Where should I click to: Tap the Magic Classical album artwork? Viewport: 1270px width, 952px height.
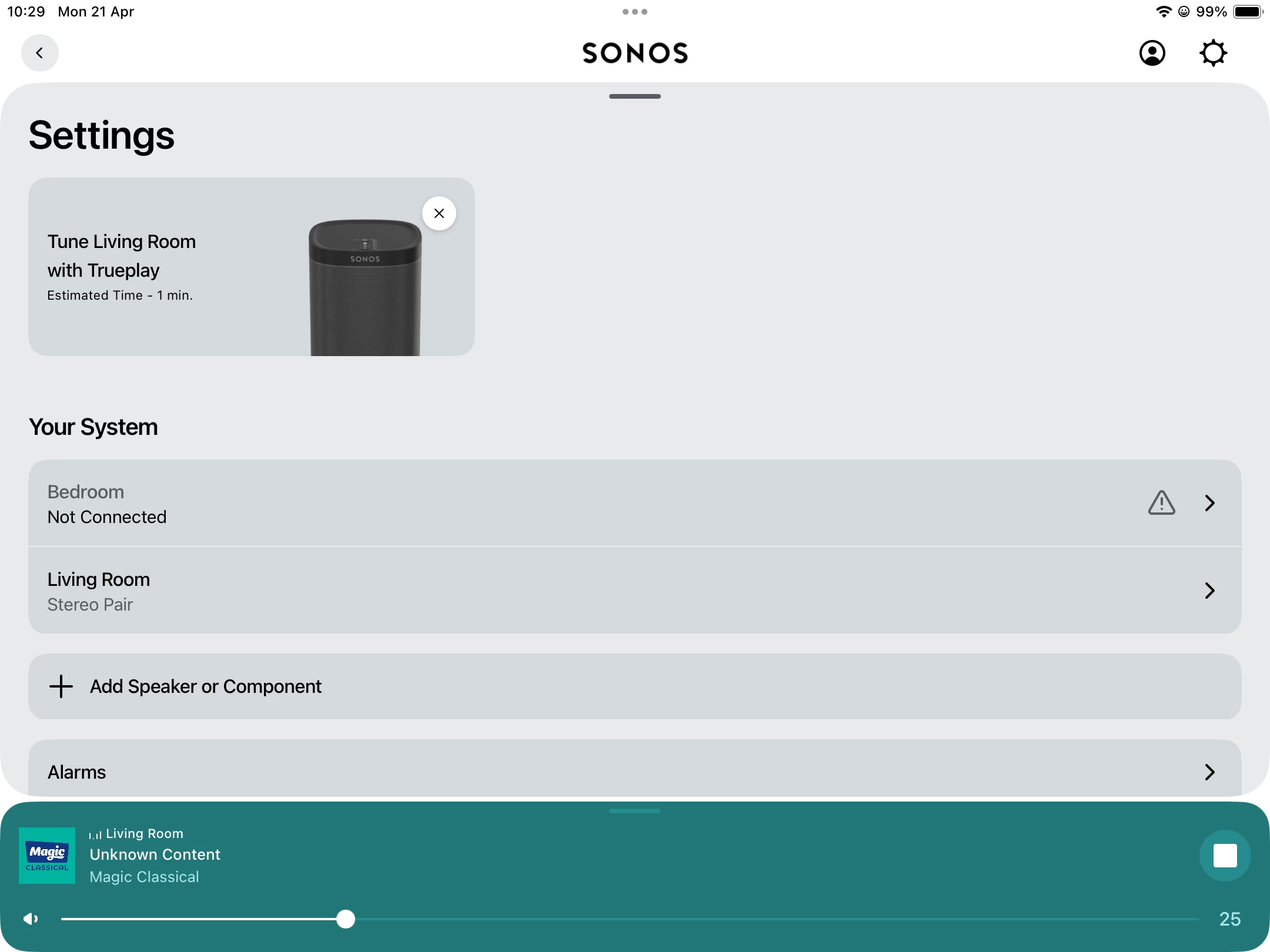[x=47, y=856]
